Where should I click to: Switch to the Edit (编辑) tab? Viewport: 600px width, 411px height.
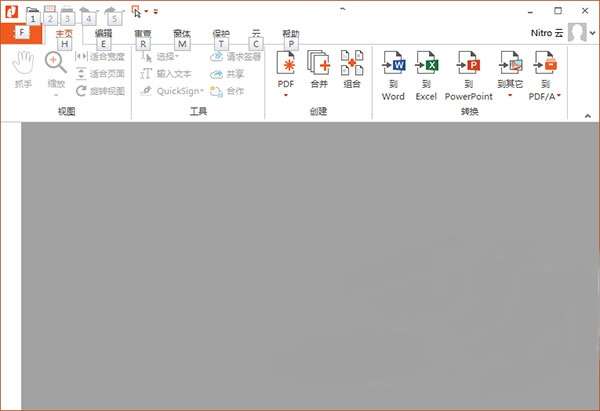103,34
